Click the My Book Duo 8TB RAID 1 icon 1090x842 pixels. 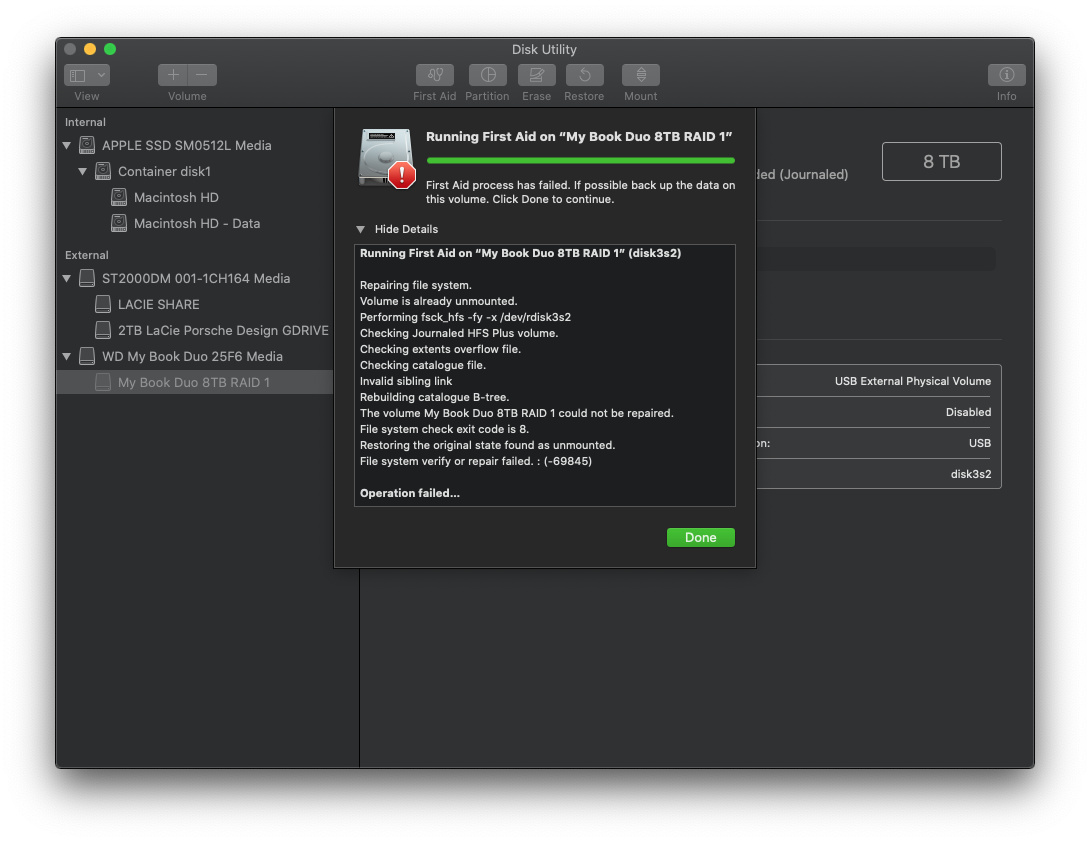click(x=103, y=382)
